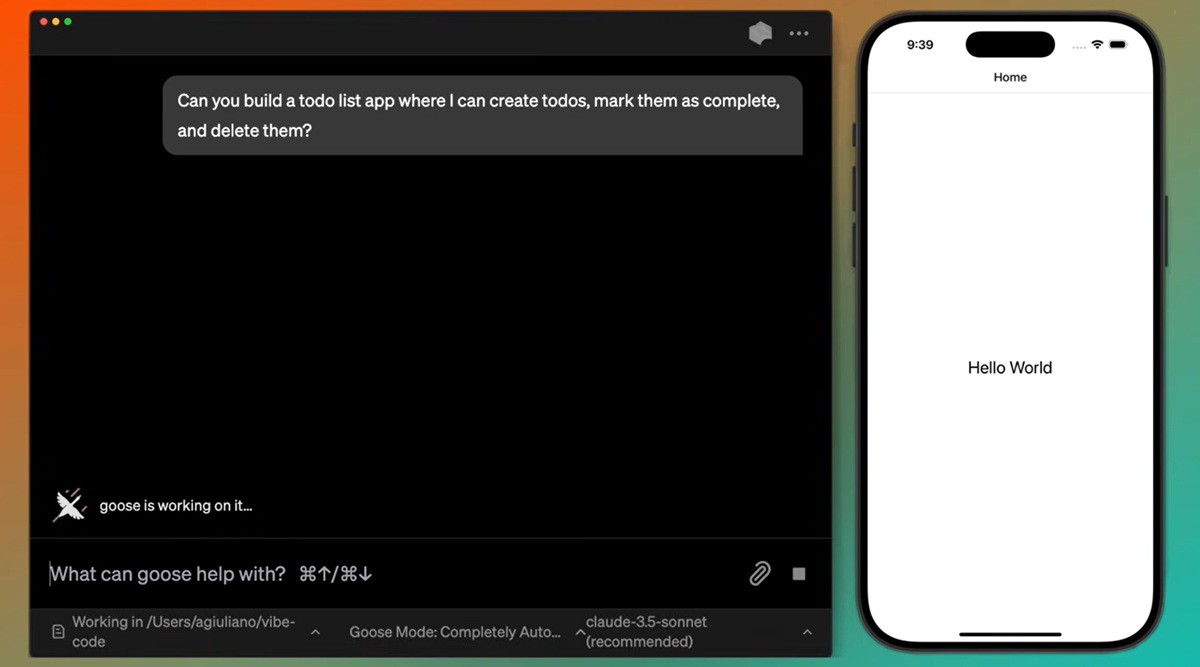
Task: Open the three-dots more options menu
Action: (x=799, y=33)
